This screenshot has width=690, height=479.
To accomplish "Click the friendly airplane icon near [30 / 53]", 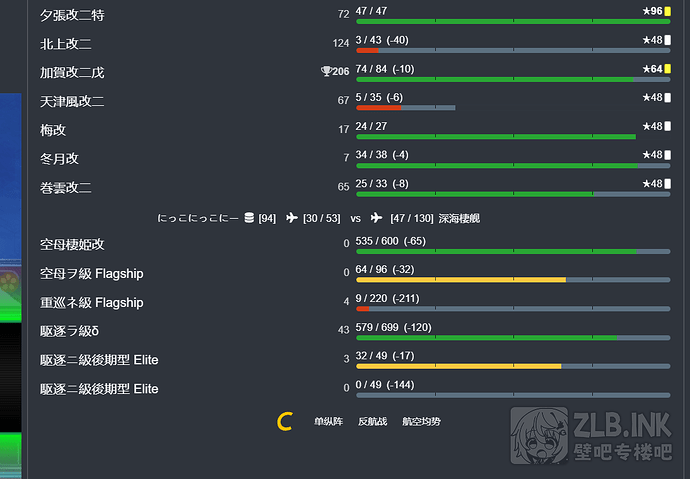I will (291, 217).
